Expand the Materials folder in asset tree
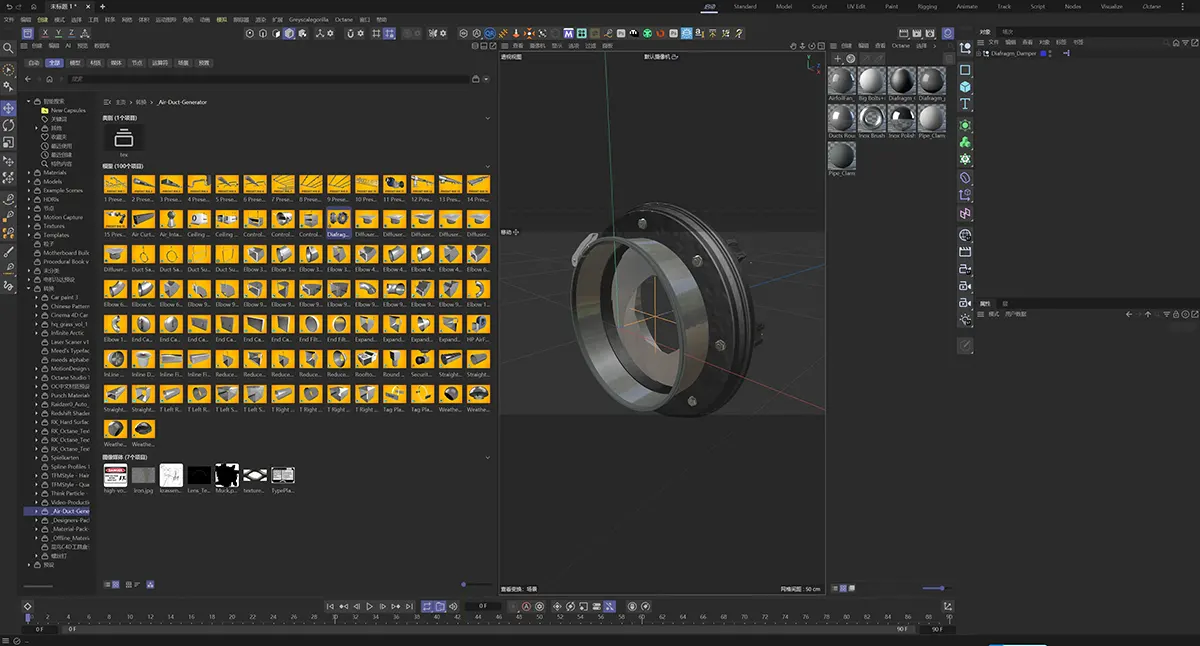This screenshot has height=646, width=1200. point(29,173)
